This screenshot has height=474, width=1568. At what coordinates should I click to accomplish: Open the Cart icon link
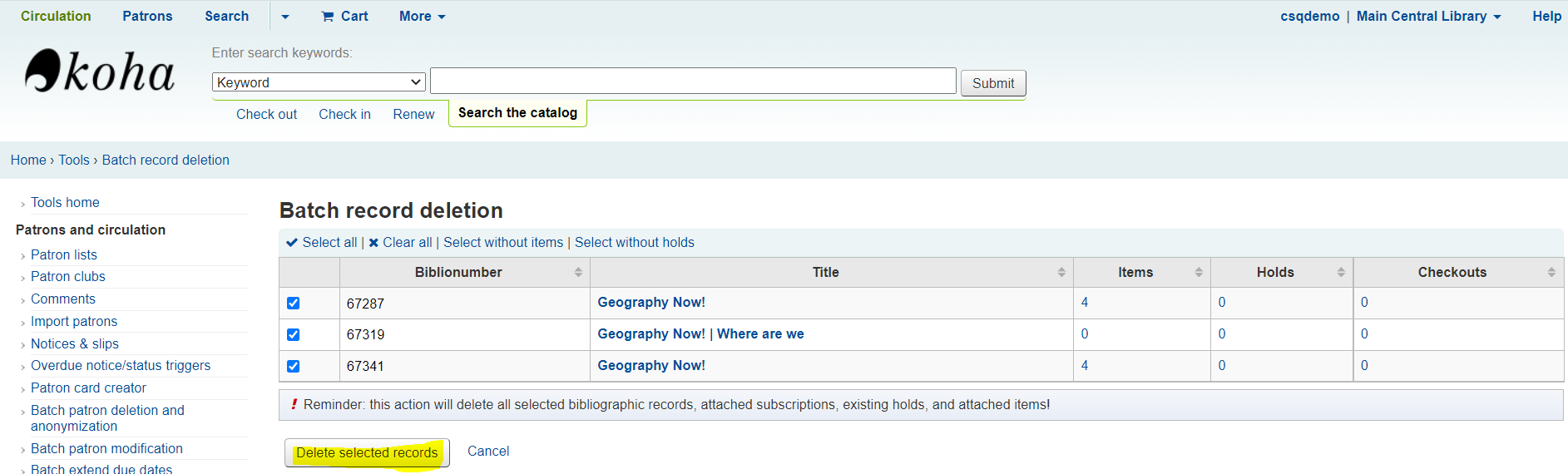[344, 16]
